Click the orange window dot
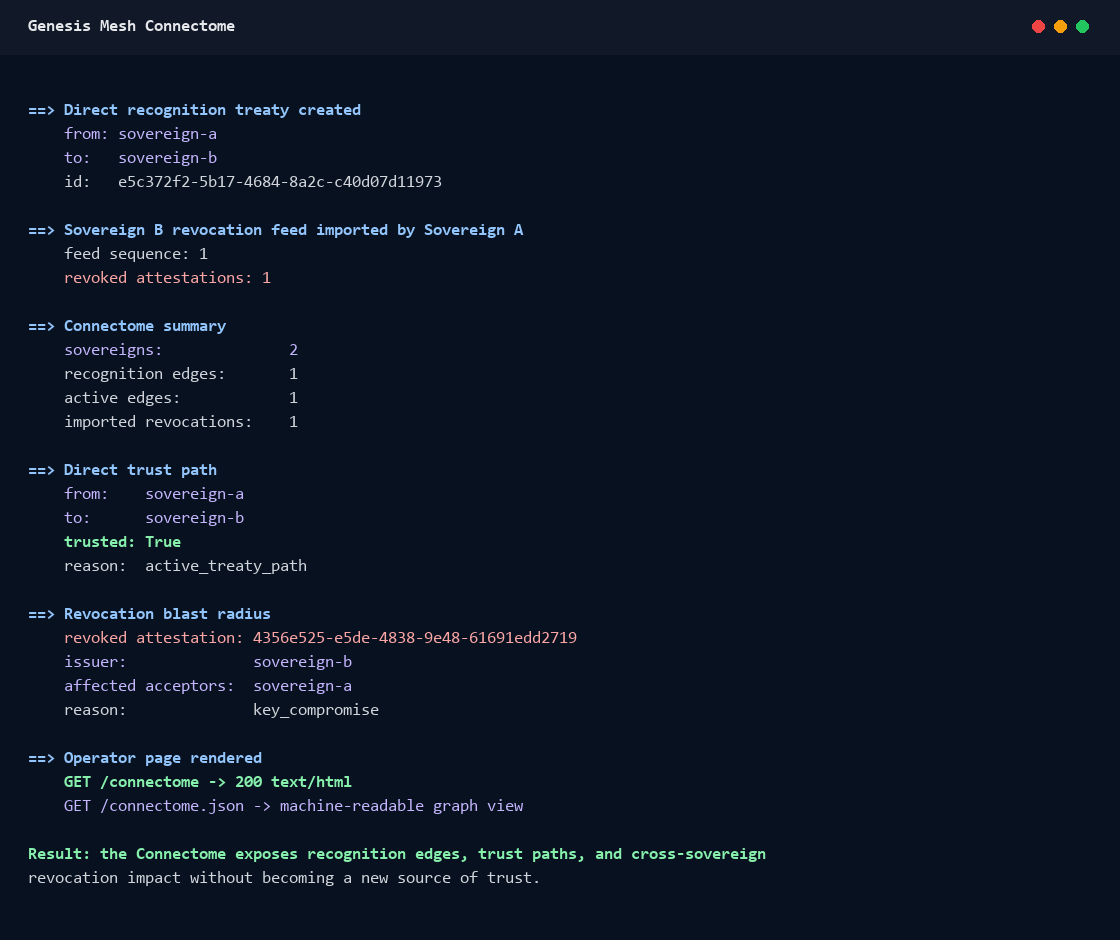 [1061, 26]
